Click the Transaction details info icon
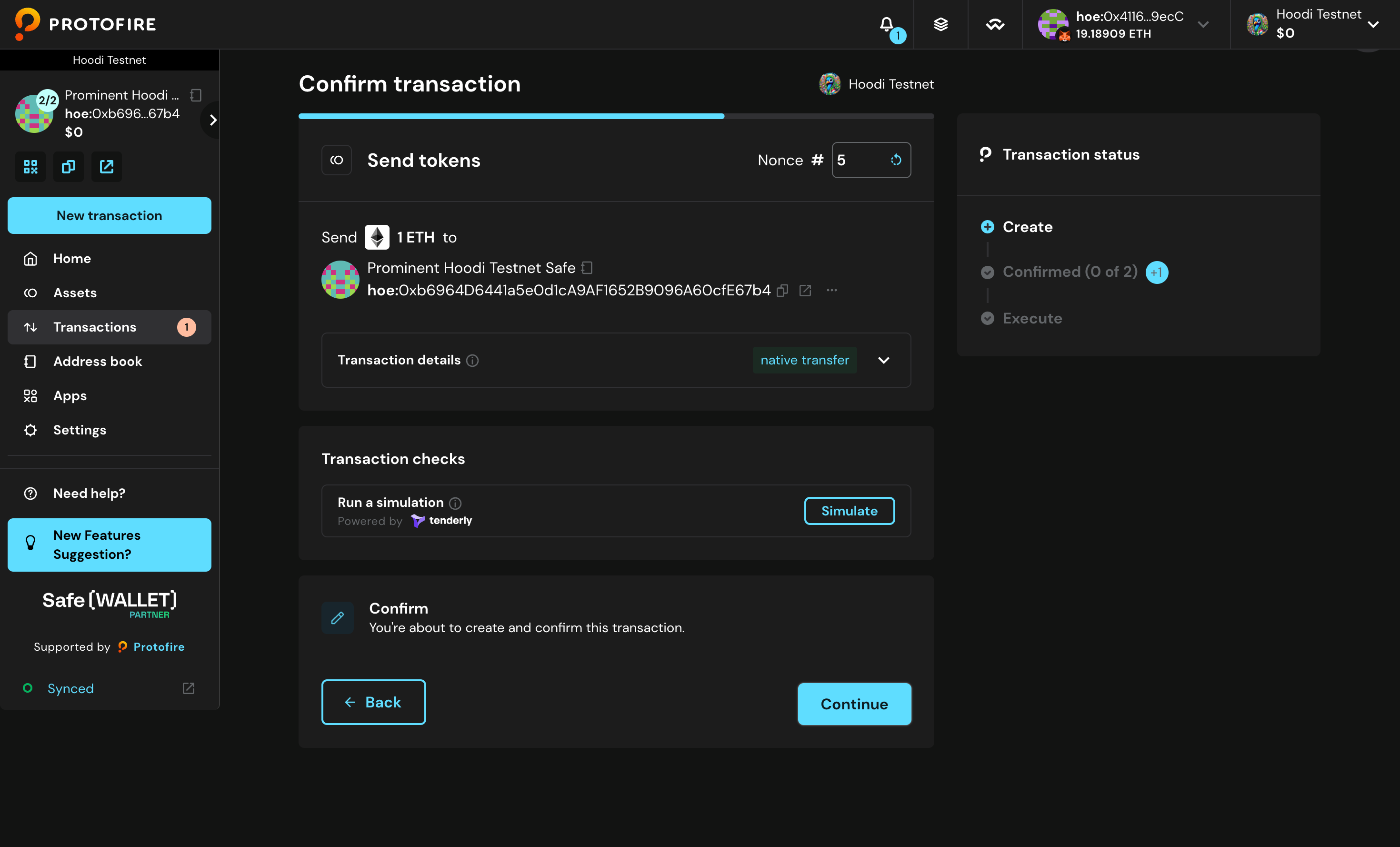 472,361
